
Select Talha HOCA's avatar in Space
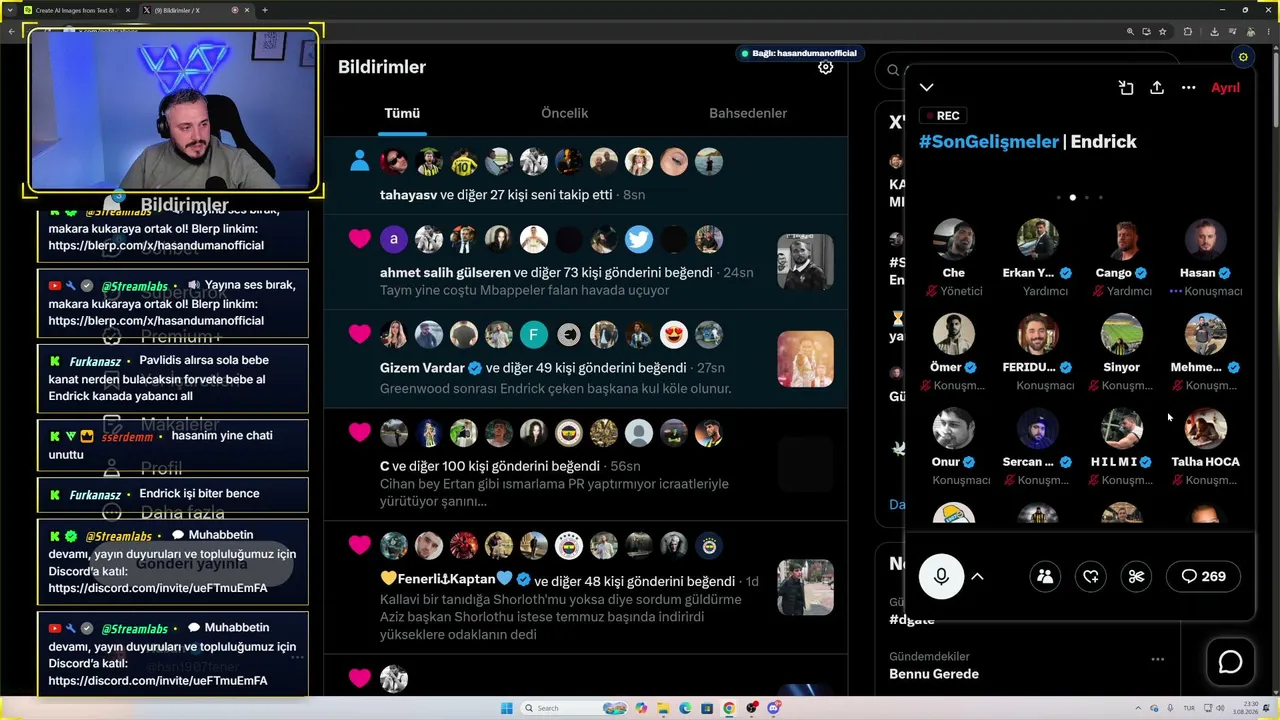point(1205,430)
